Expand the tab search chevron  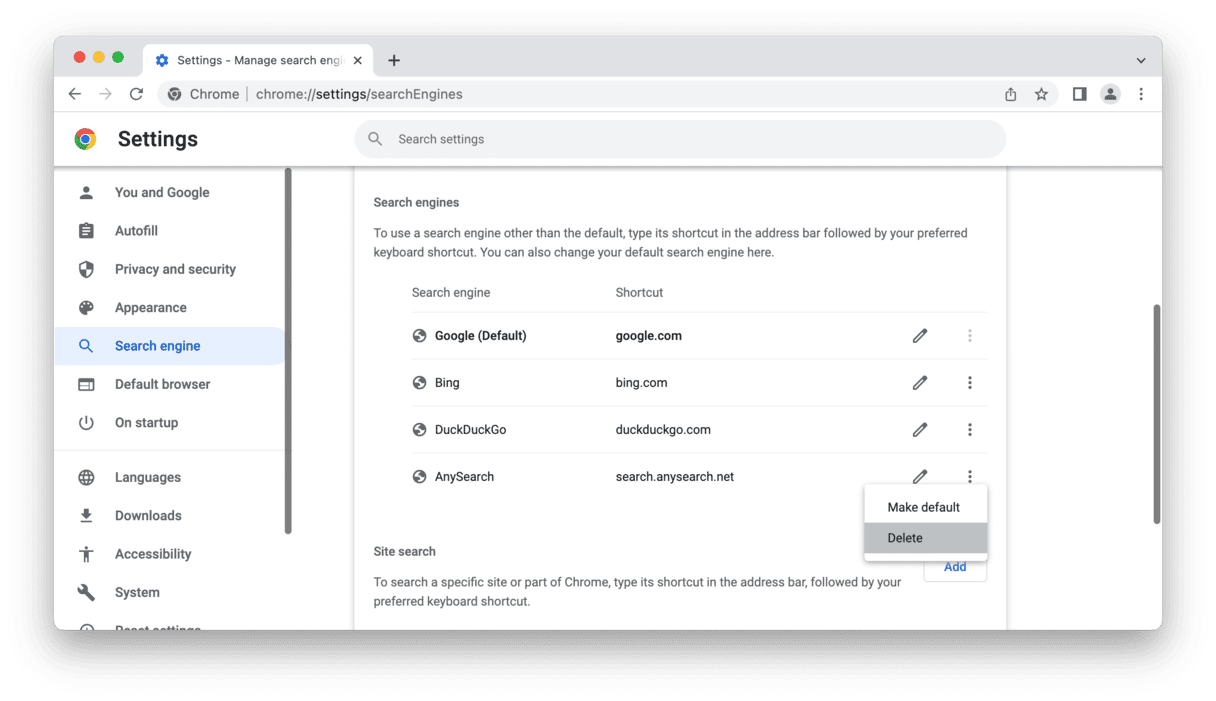tap(1140, 60)
